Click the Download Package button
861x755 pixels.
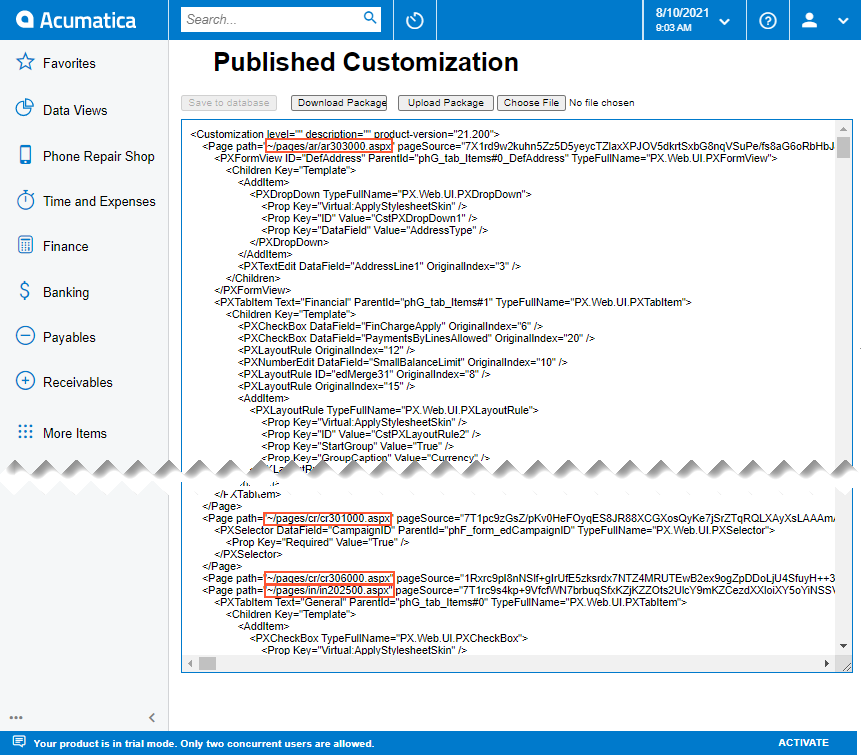[x=339, y=103]
